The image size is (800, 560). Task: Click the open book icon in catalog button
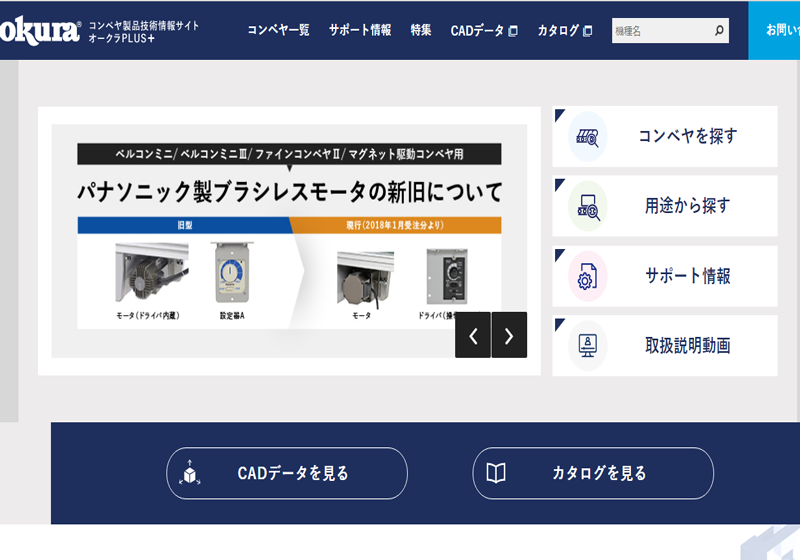[x=496, y=473]
